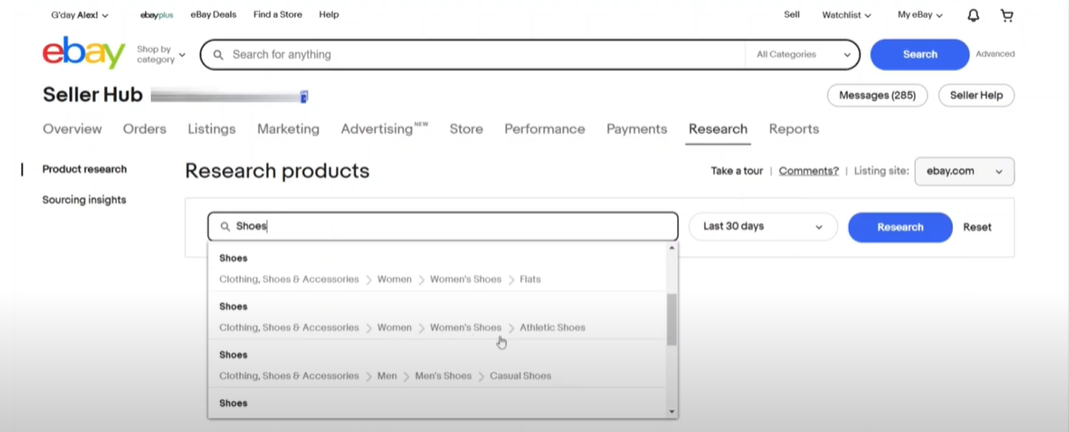The height and width of the screenshot is (432, 1069).
Task: Switch to the Performance tab
Action: [544, 129]
